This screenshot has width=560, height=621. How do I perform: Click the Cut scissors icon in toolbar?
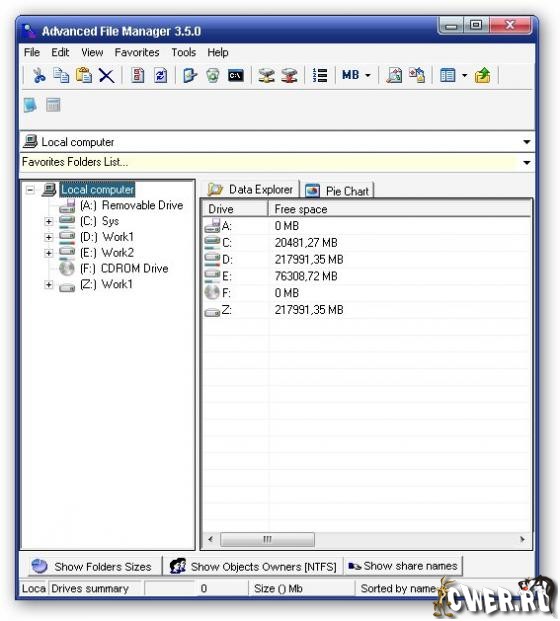39,75
